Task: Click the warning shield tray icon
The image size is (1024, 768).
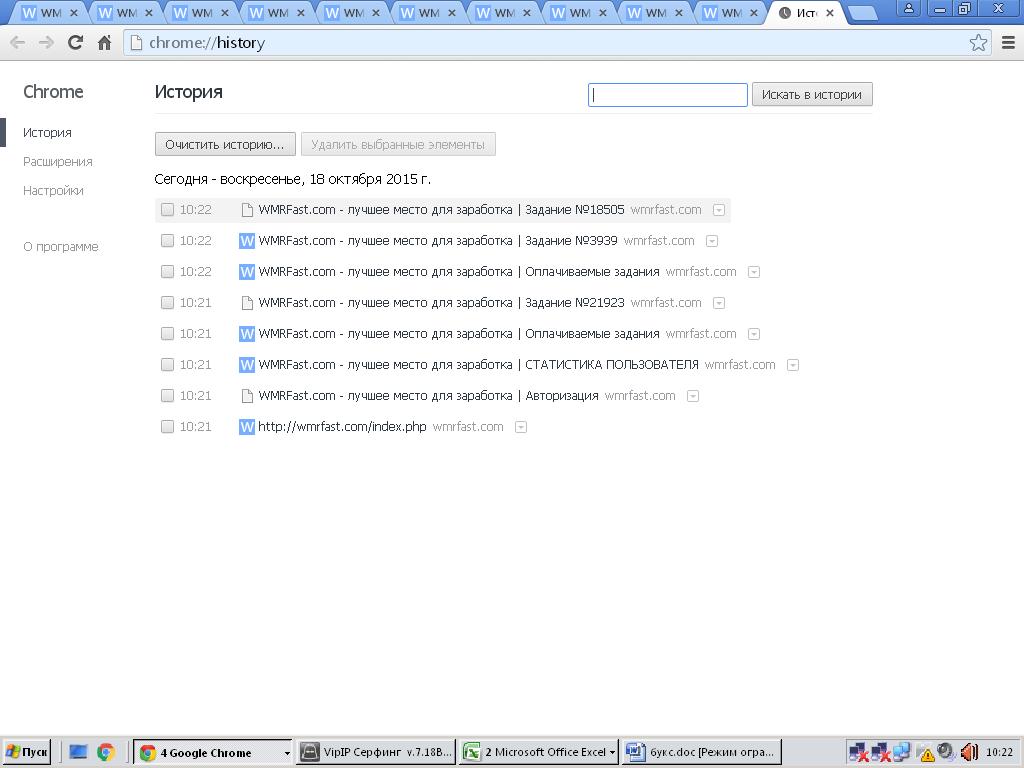Action: pyautogui.click(x=926, y=754)
